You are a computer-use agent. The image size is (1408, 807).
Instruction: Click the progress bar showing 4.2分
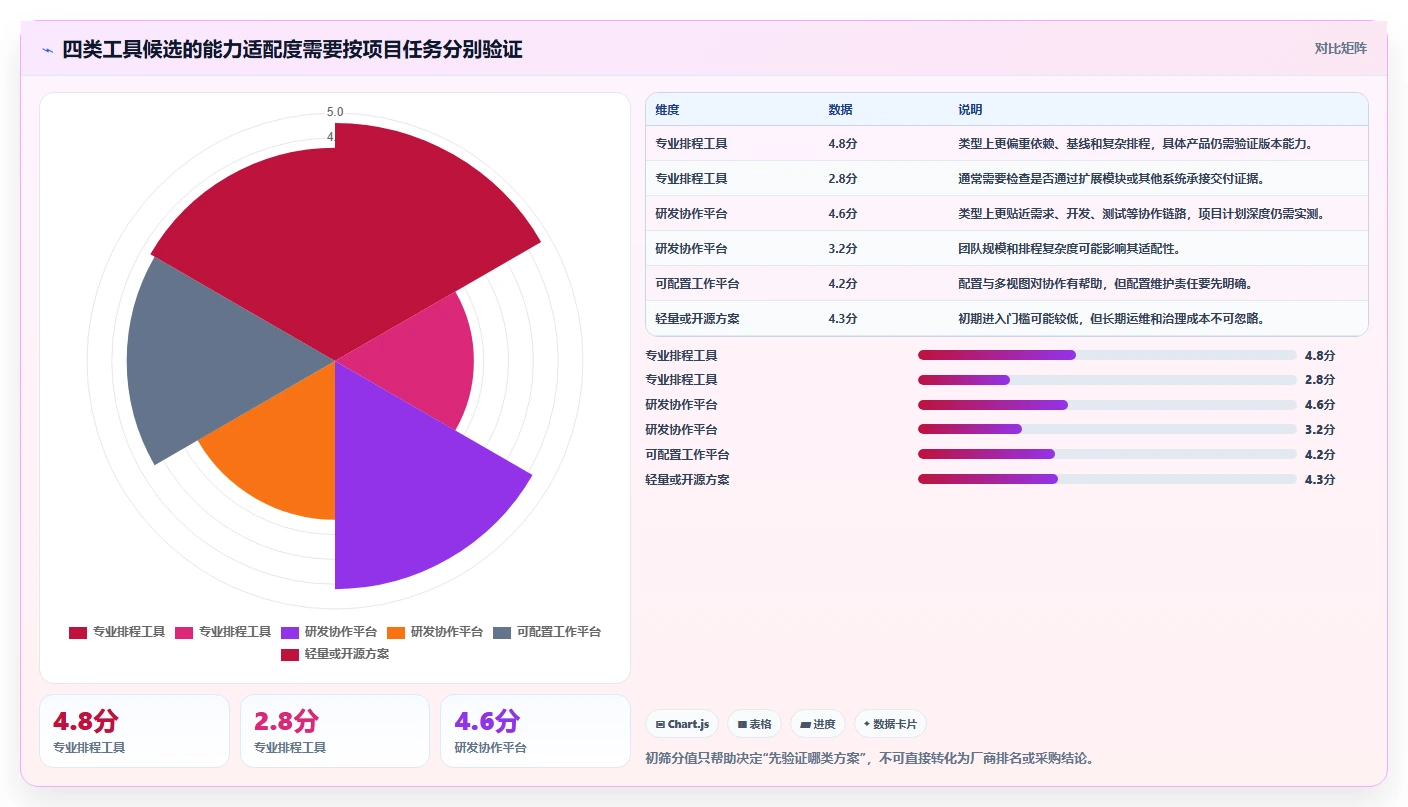point(1107,454)
